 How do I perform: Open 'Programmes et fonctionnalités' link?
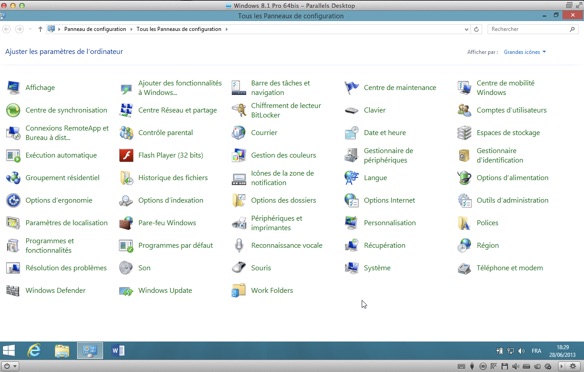[x=49, y=245]
